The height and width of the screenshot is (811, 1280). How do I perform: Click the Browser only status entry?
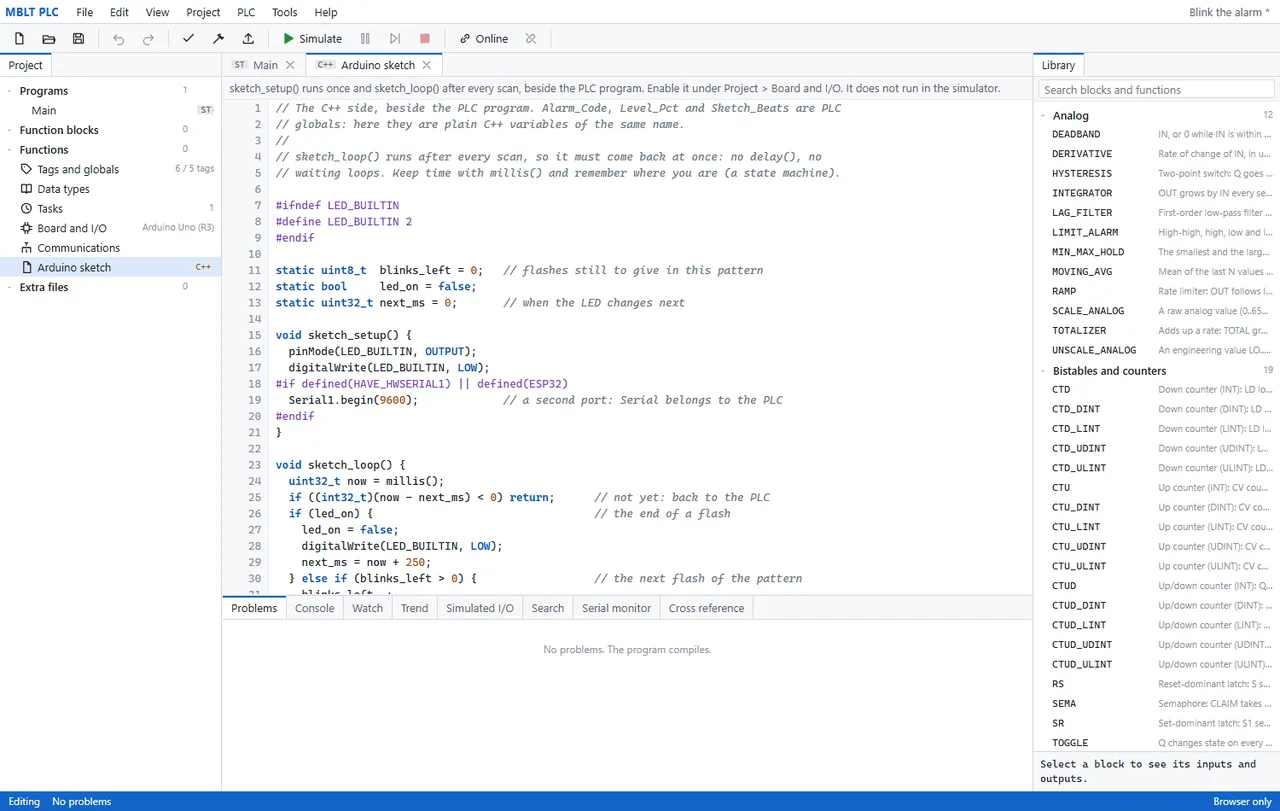[1242, 801]
